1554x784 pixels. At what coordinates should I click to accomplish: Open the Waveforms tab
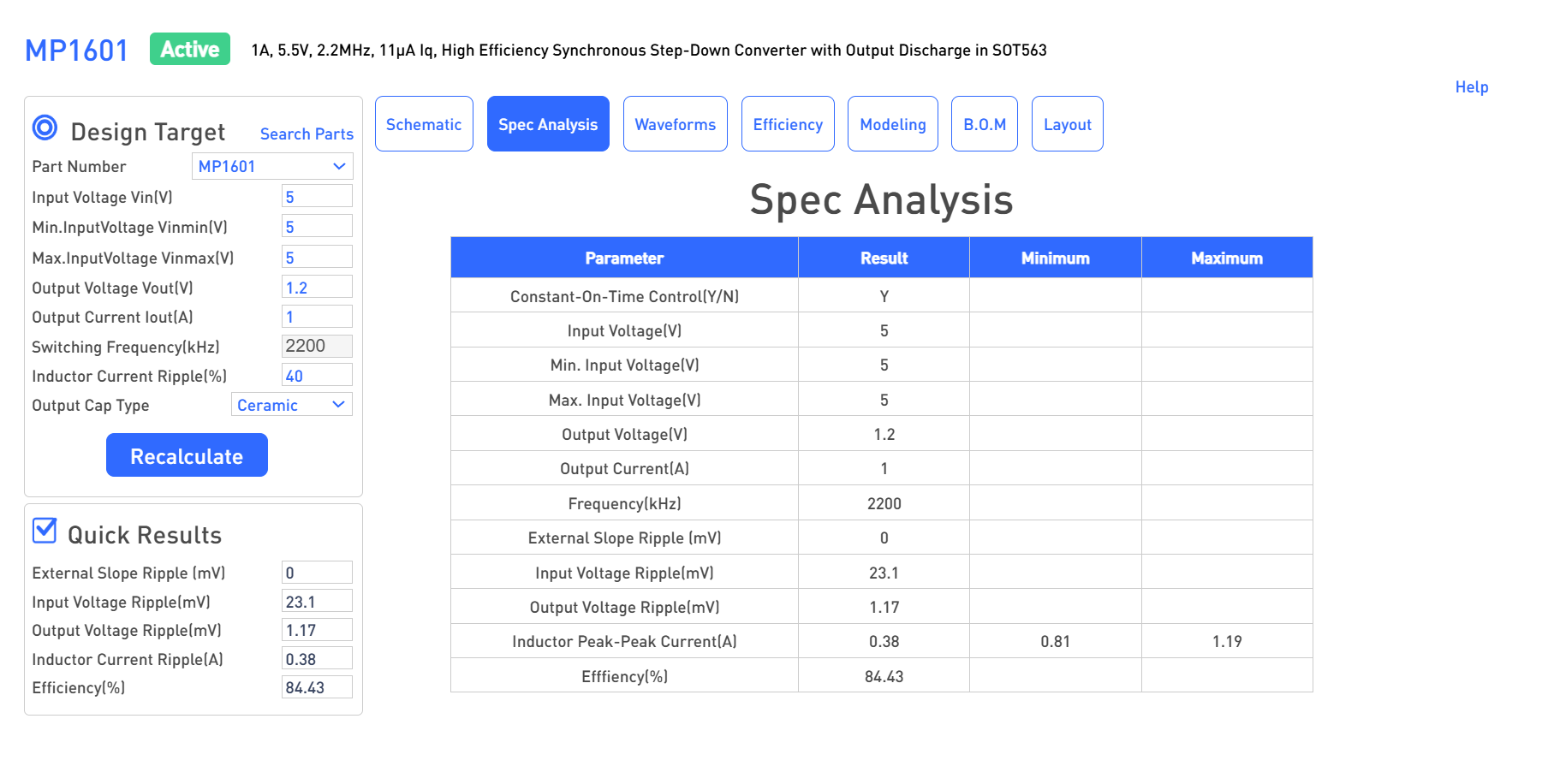point(676,124)
